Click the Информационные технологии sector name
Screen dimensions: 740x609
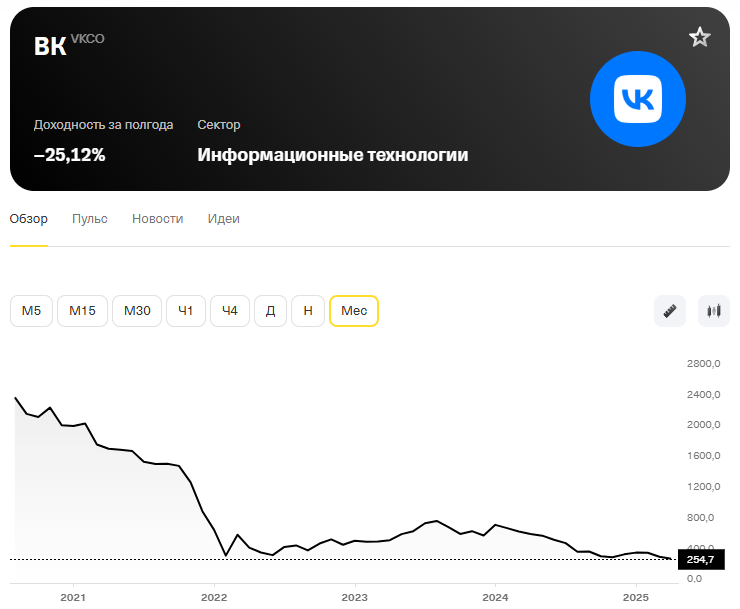[333, 155]
